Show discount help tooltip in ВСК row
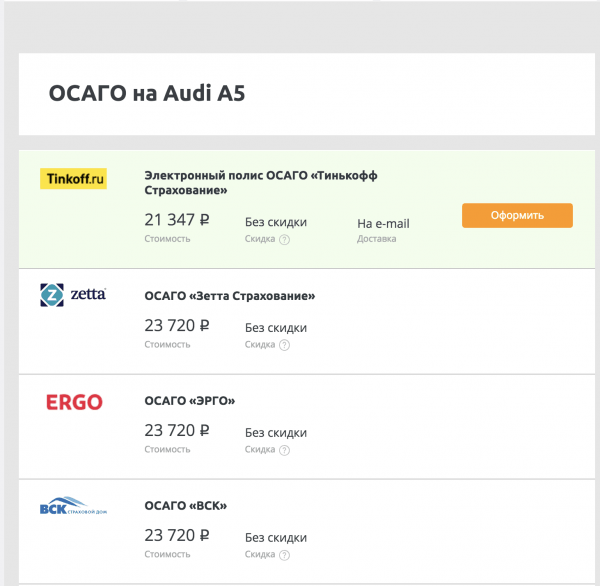 click(x=285, y=555)
